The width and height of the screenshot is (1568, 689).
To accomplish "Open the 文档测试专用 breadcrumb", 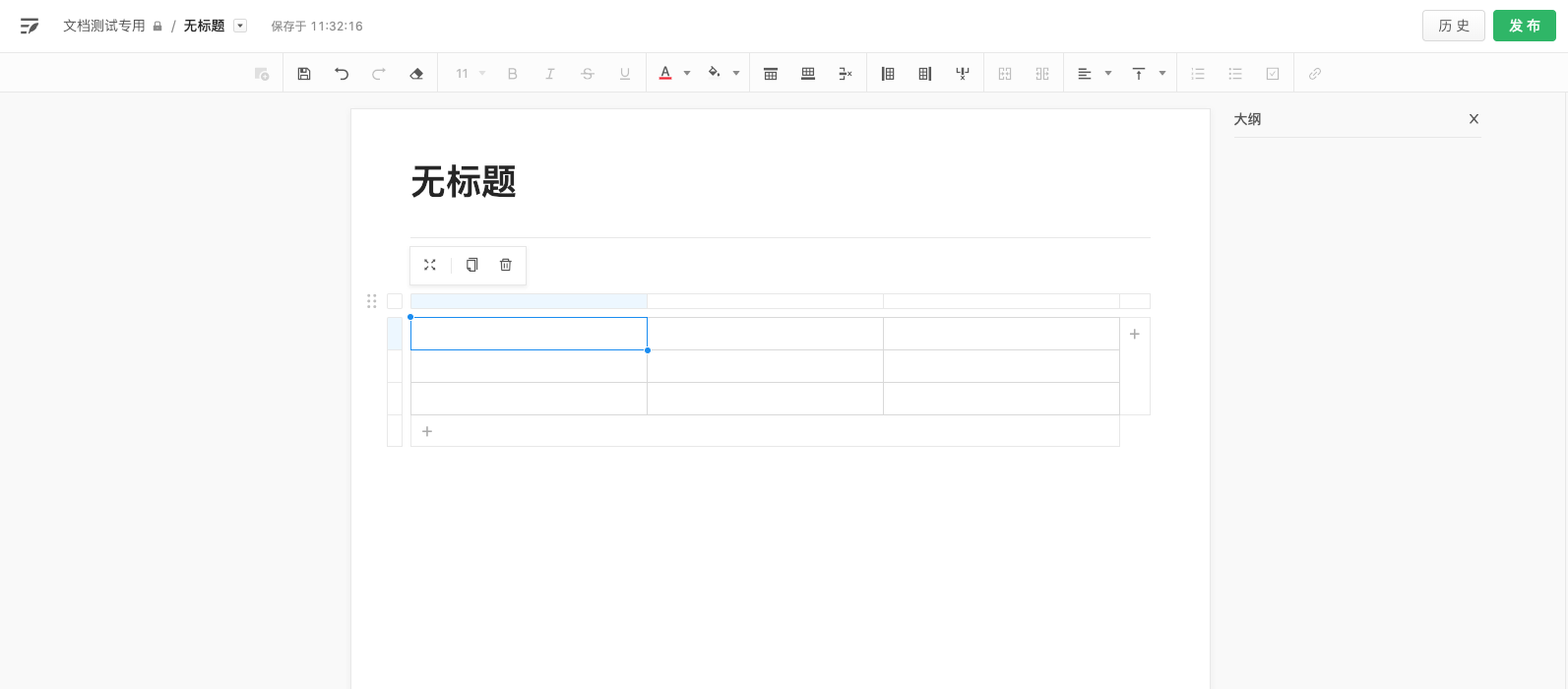I will point(104,26).
